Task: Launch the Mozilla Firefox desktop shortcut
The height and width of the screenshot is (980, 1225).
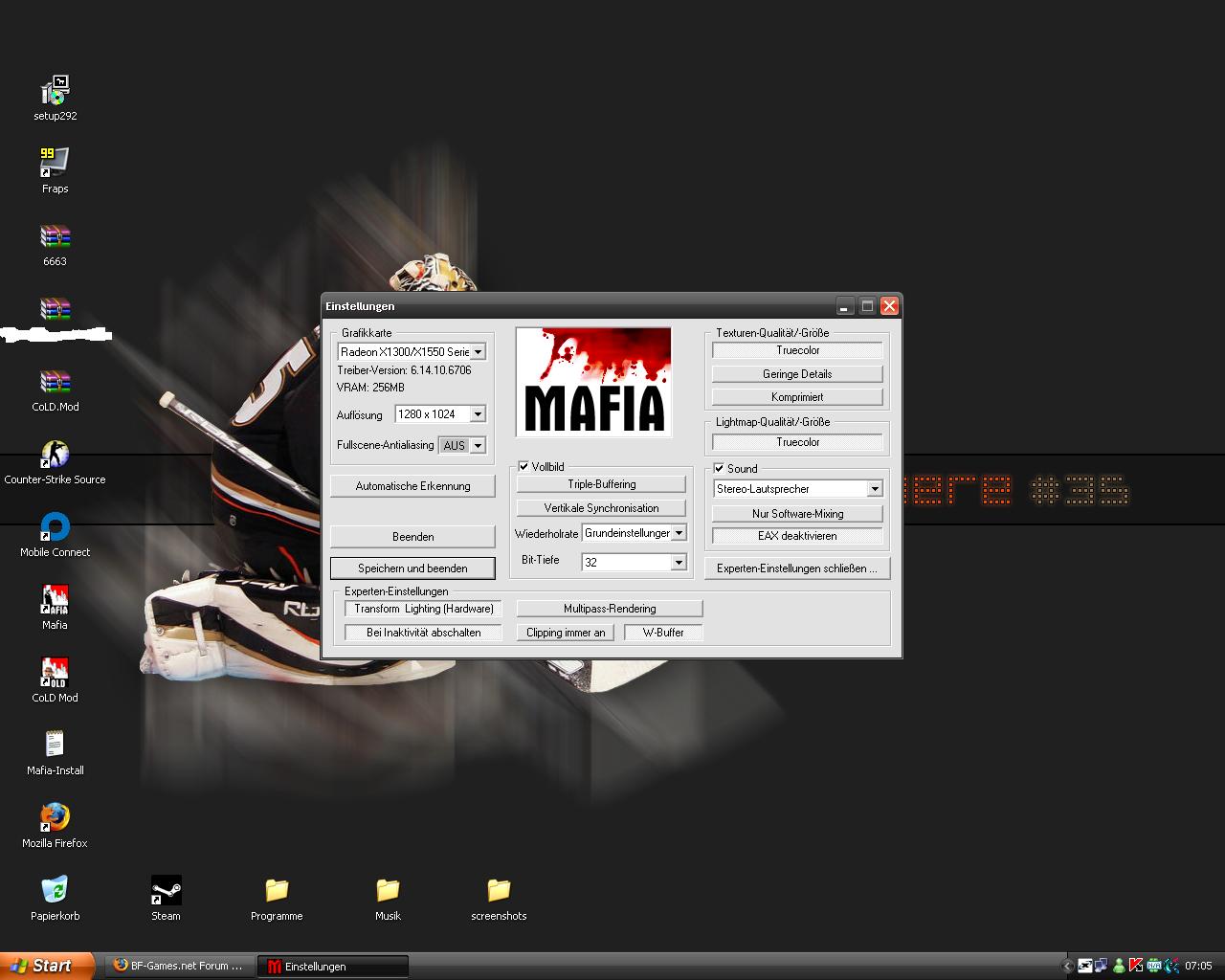Action: tap(55, 826)
